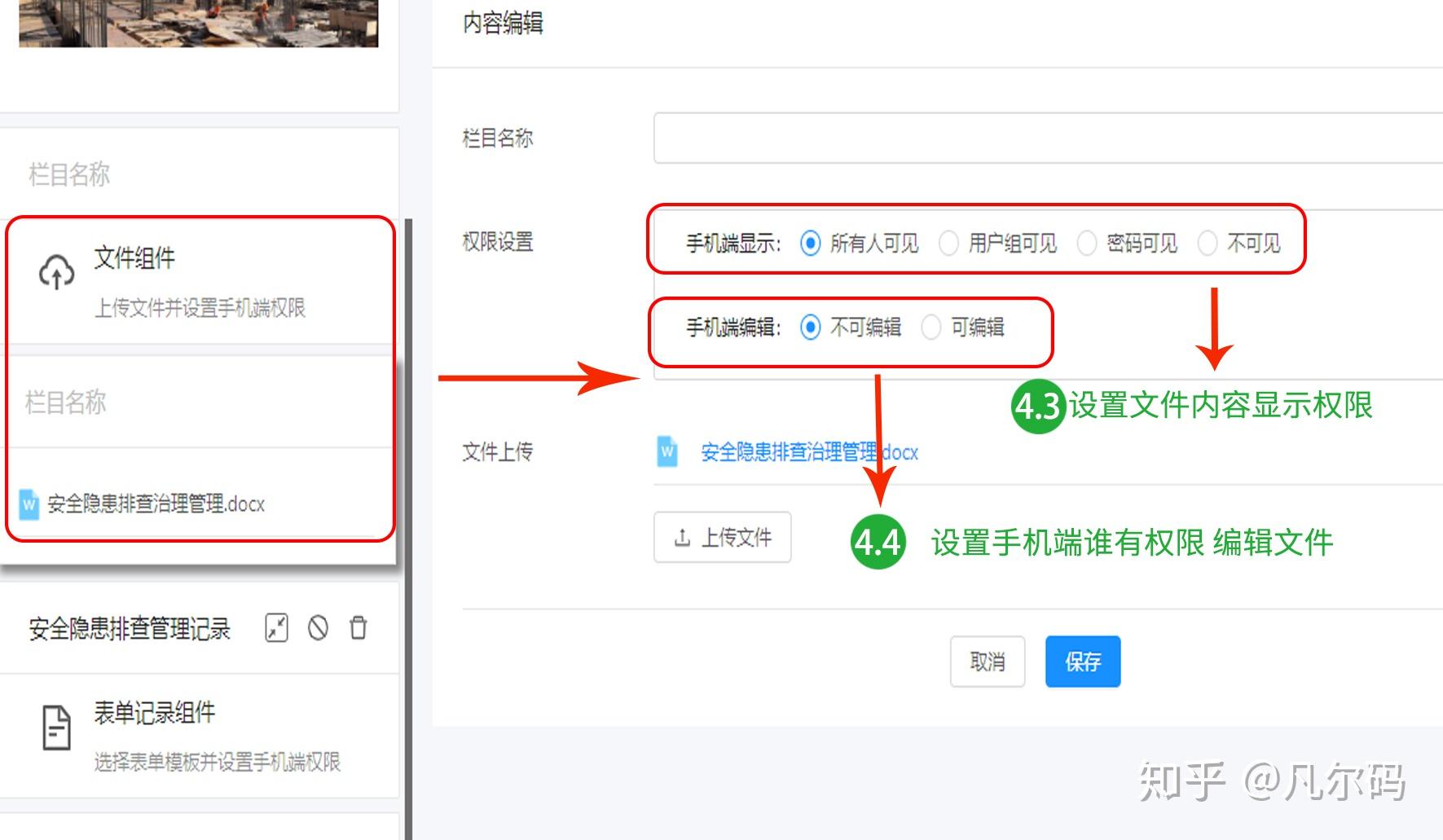Select 用户组可见 radio option
1443x840 pixels.
coord(948,243)
